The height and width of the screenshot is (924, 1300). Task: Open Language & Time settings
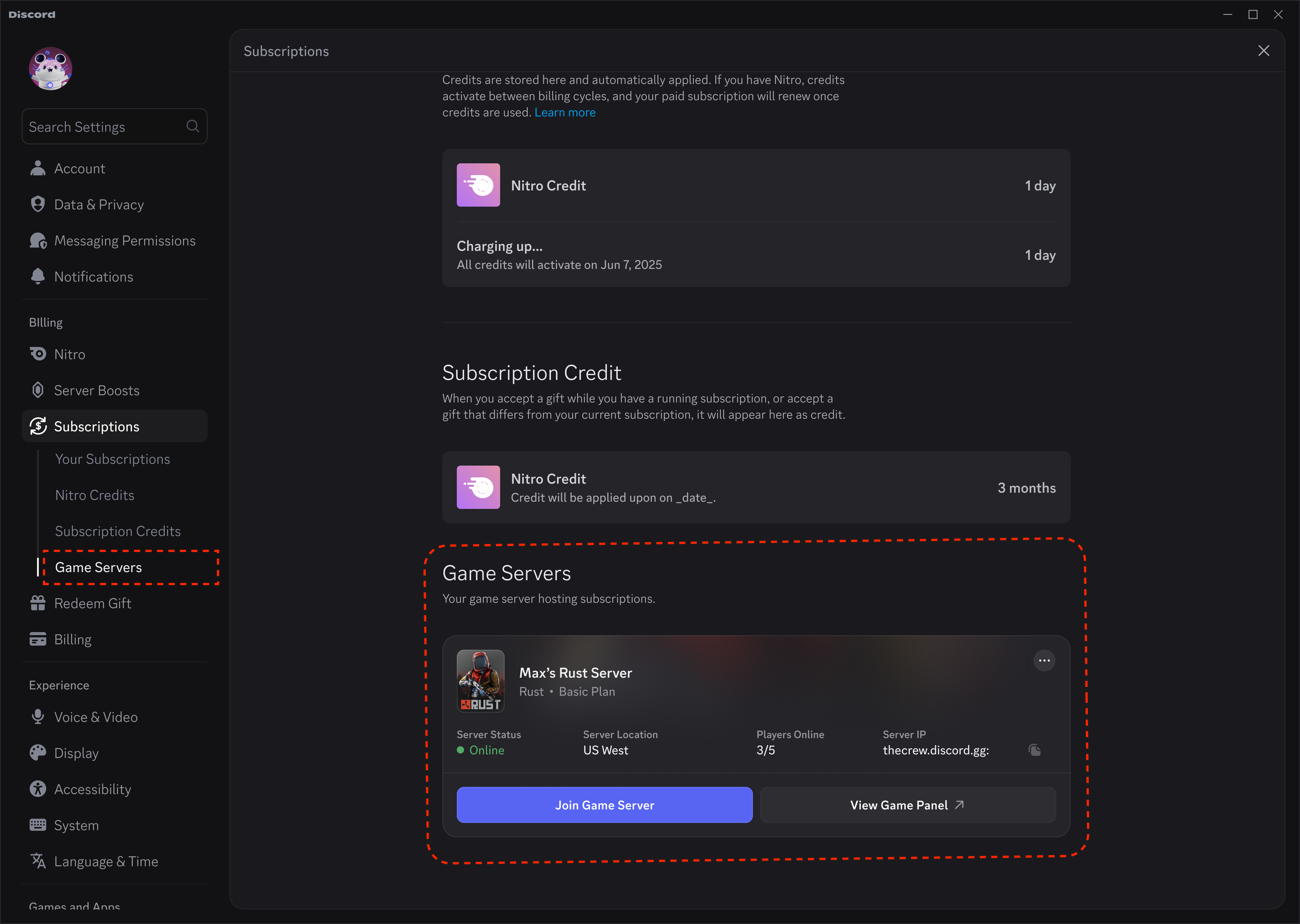(114, 862)
